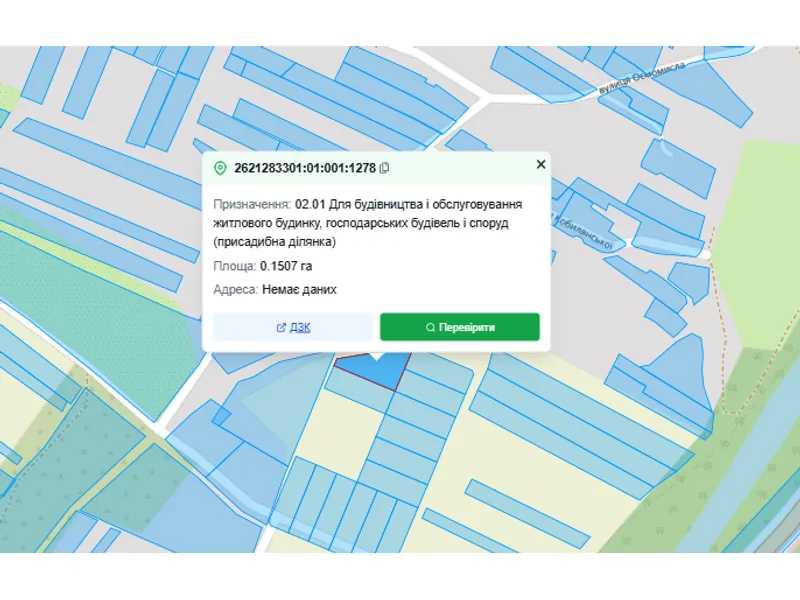Click the green location pin icon in popup header
This screenshot has width=800, height=600.
tap(221, 167)
